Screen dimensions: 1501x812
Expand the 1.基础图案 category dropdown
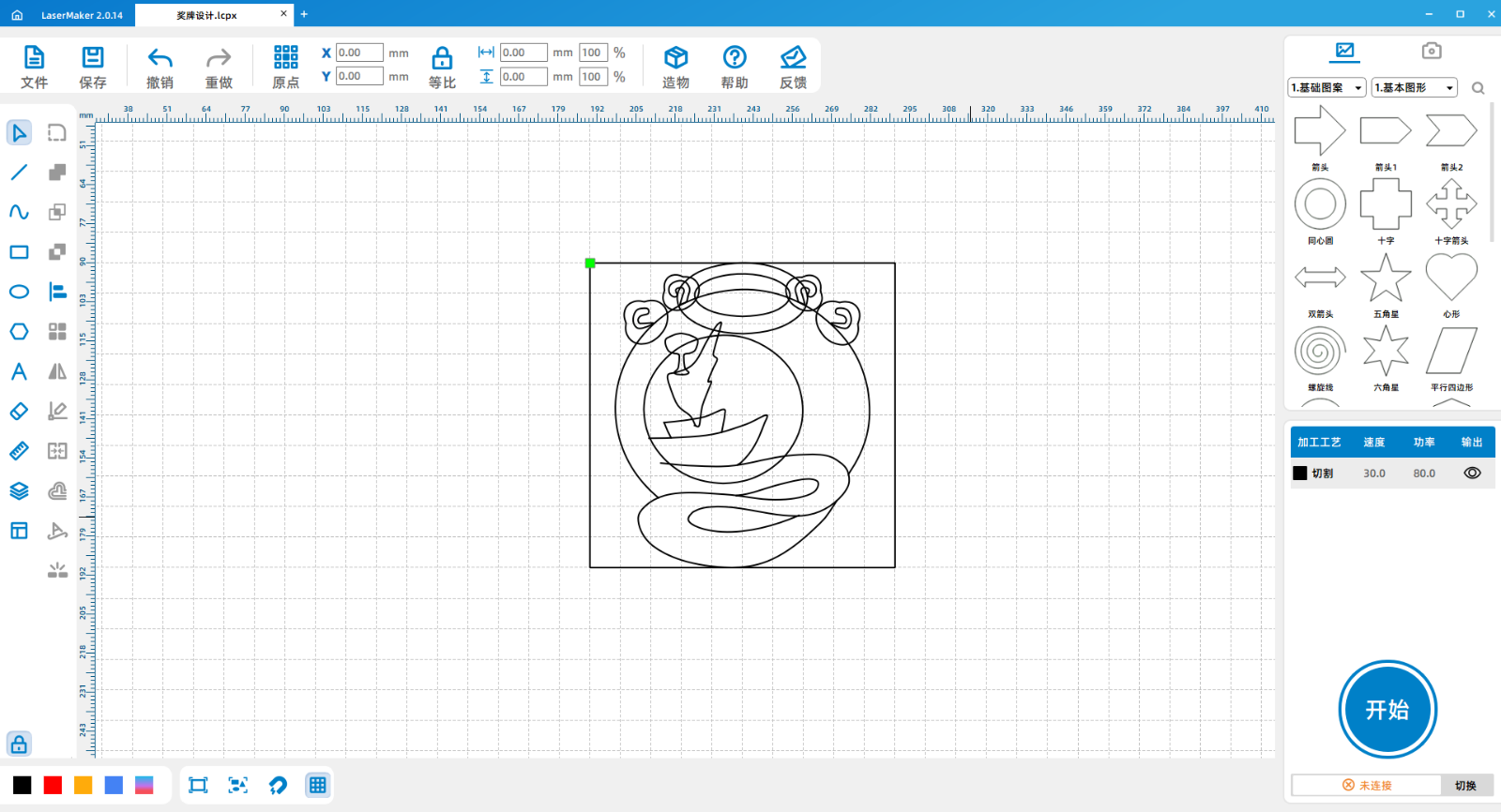(x=1327, y=87)
